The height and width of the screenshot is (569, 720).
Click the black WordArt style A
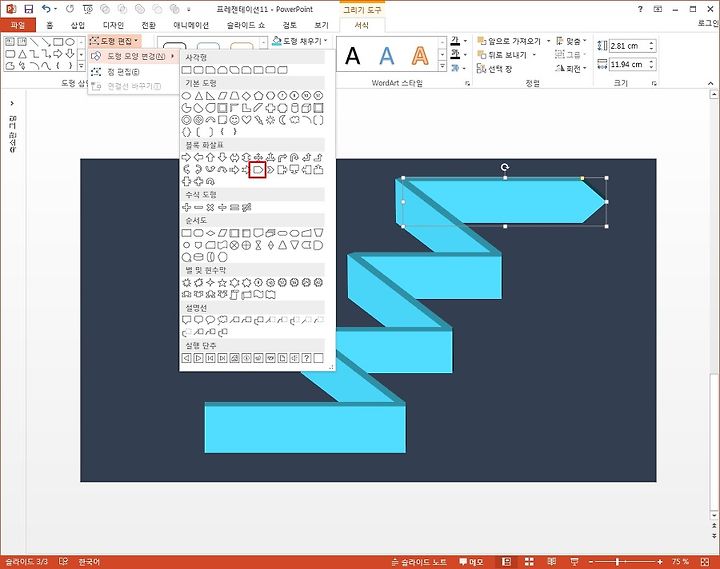tap(353, 56)
